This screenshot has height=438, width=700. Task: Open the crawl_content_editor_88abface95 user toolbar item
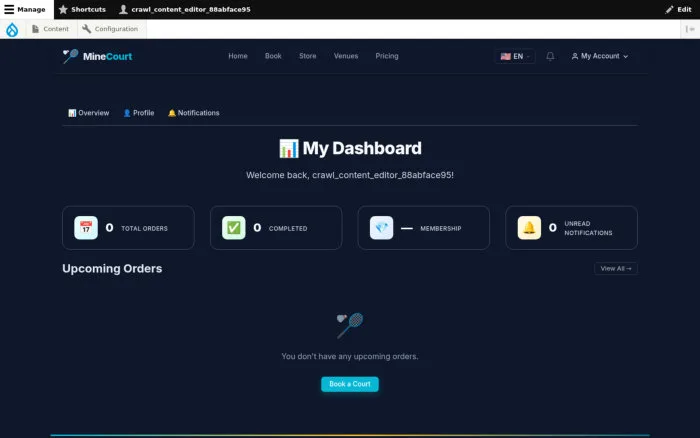[x=185, y=9]
